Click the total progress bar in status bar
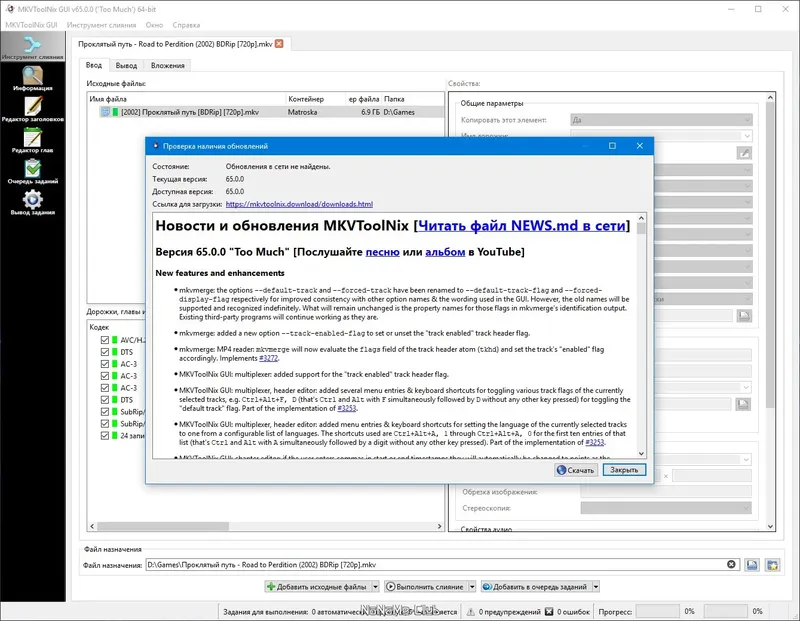Viewport: 800px width, 621px height. [725, 611]
